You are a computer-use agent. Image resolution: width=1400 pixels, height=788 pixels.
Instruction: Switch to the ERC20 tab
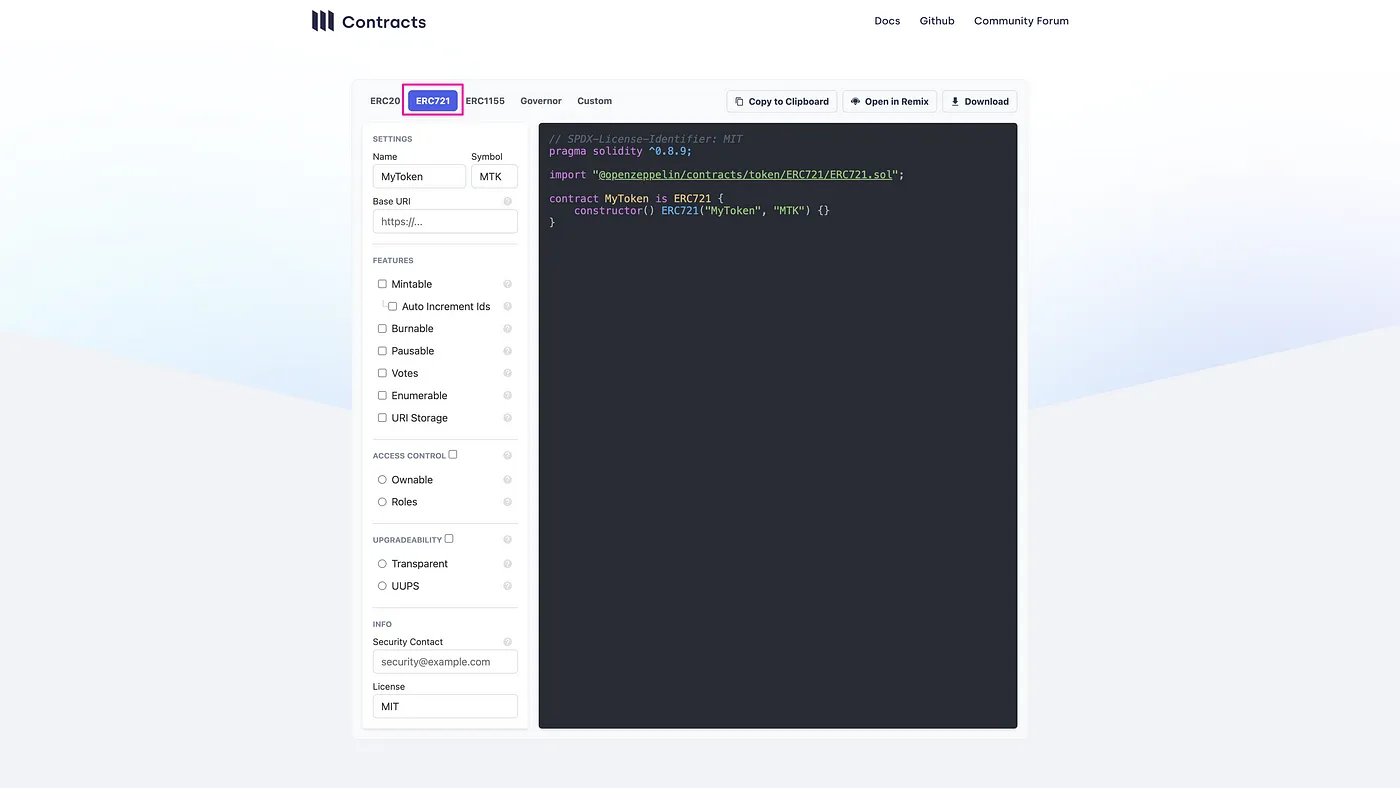385,101
